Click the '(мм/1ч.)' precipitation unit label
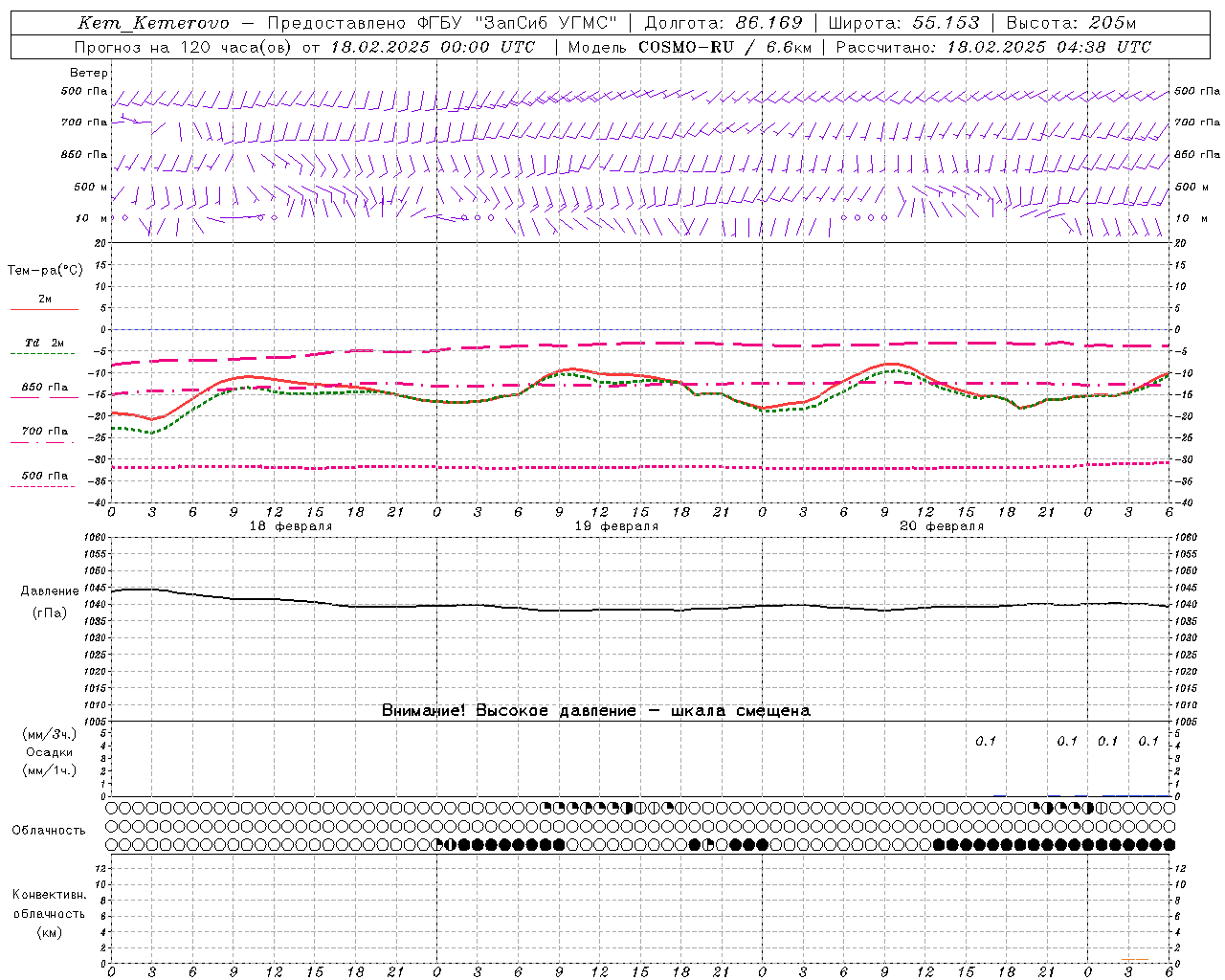 (50, 770)
